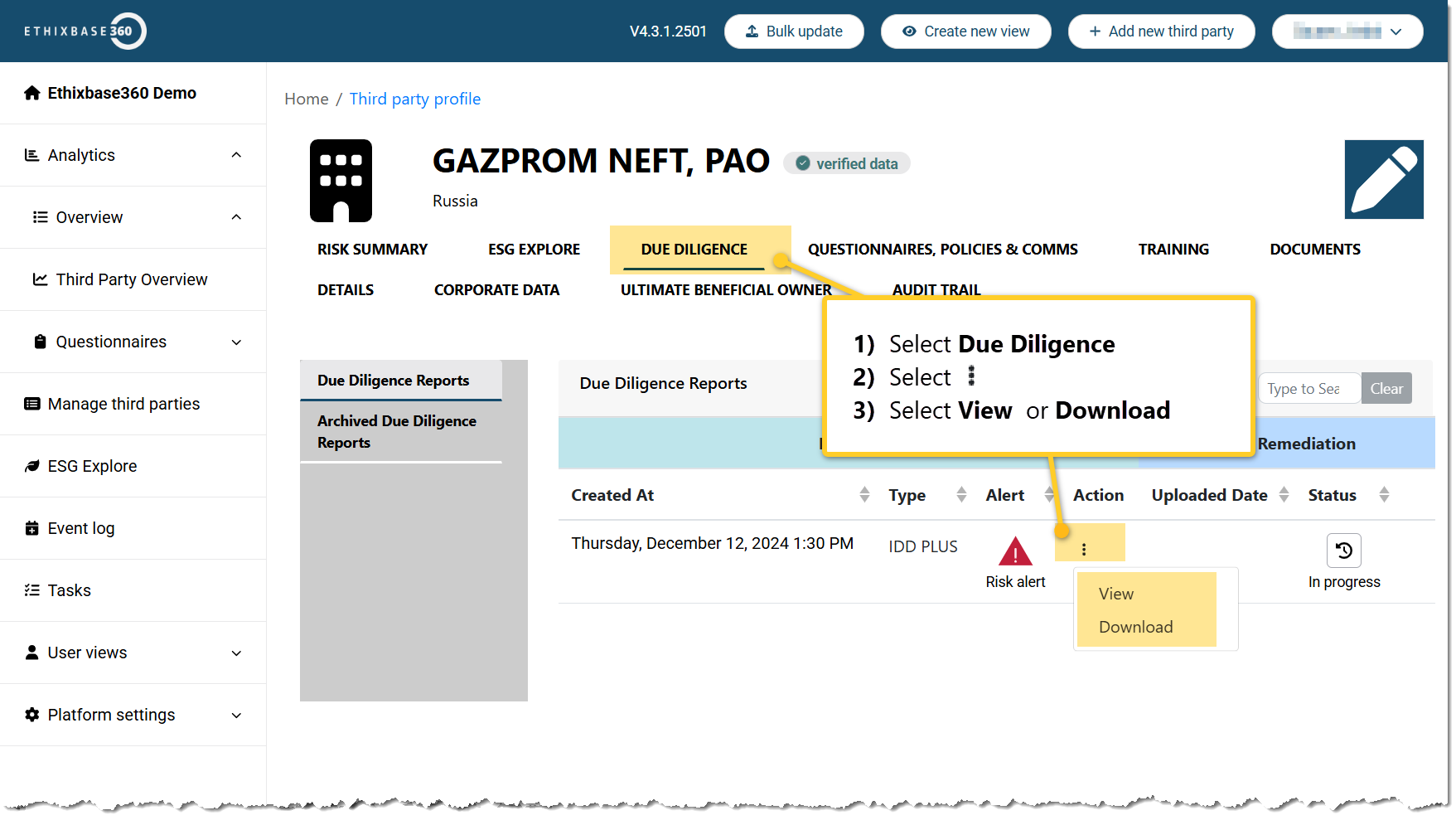Click the ESG Explore leaf icon
The image size is (1456, 820).
click(32, 466)
